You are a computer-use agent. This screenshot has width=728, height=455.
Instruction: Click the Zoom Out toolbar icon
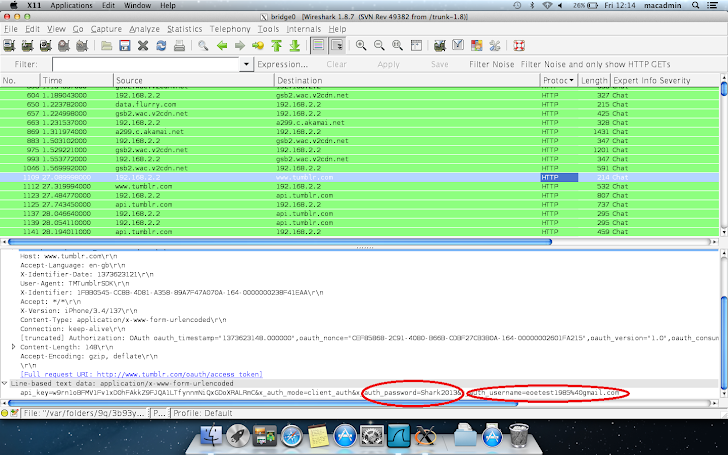tap(378, 46)
